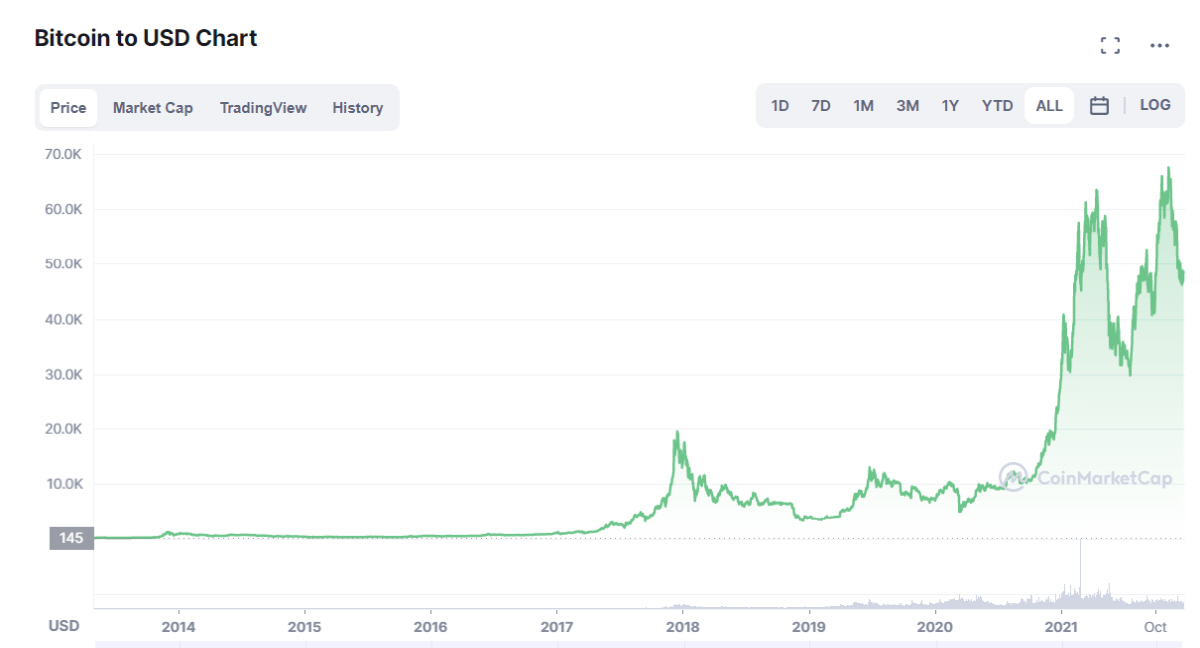
Task: Show year-to-date YTD range
Action: point(997,106)
